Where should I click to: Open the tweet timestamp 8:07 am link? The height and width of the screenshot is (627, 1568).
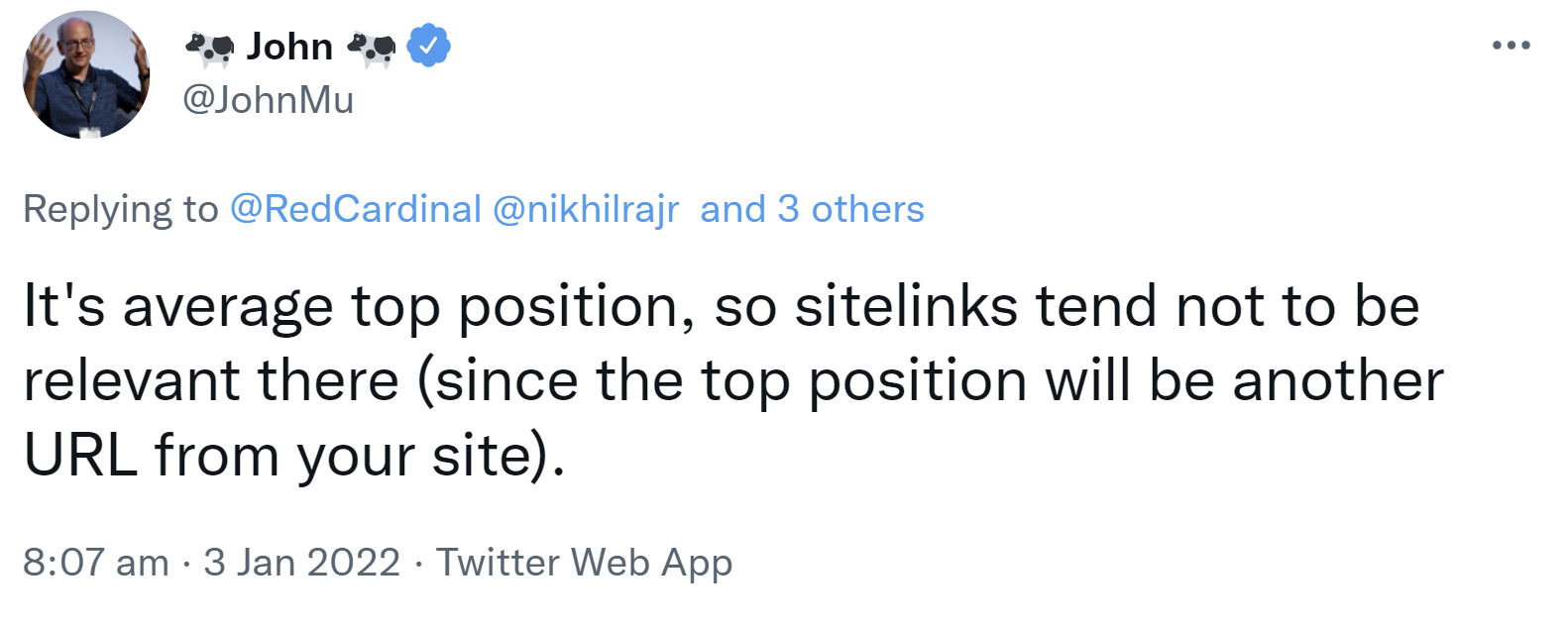tap(94, 563)
